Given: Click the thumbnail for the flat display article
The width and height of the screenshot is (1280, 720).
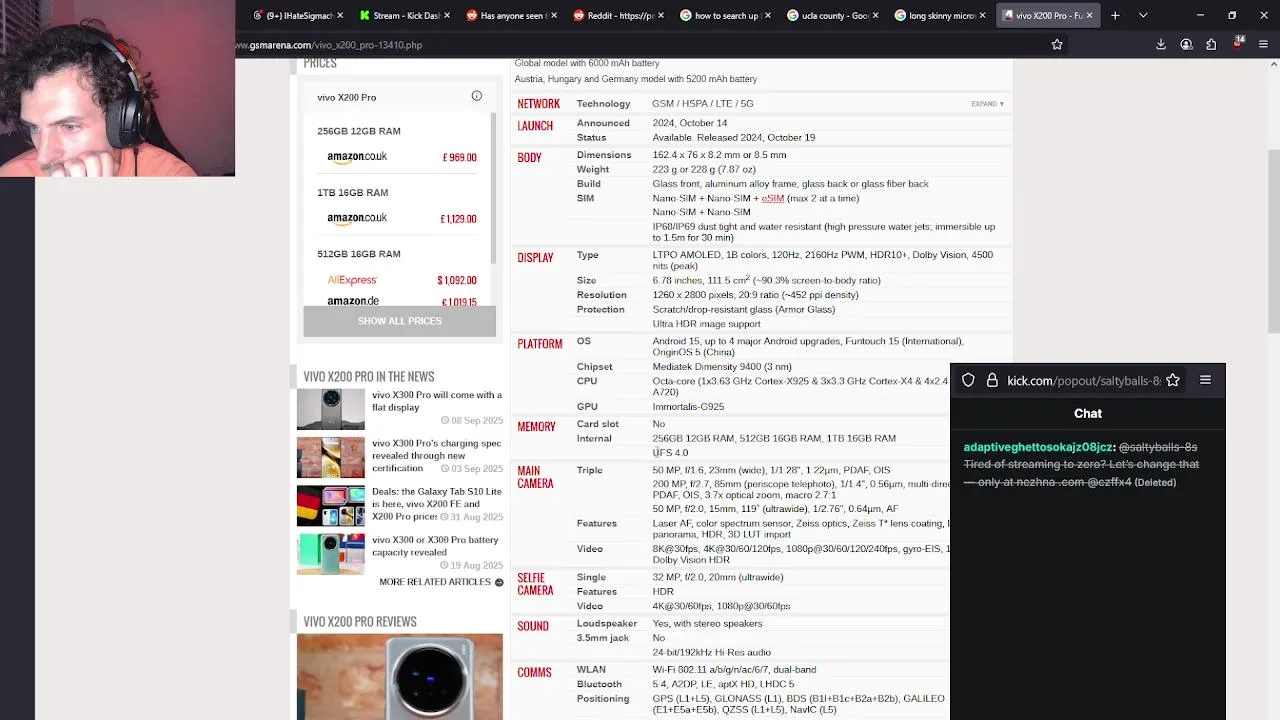Looking at the screenshot, I should click(x=331, y=409).
